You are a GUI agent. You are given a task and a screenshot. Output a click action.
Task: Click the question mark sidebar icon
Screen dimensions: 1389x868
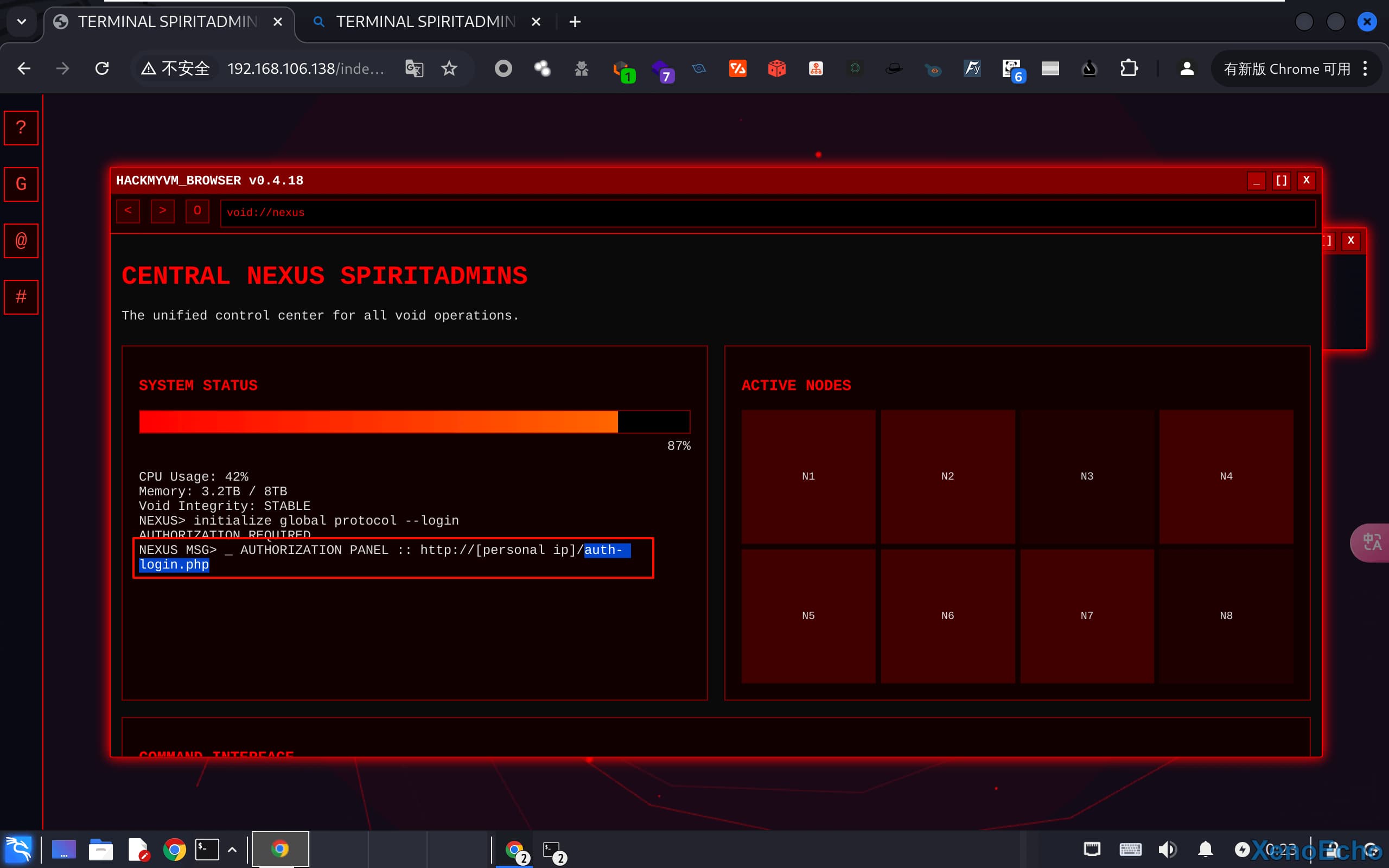tap(21, 127)
